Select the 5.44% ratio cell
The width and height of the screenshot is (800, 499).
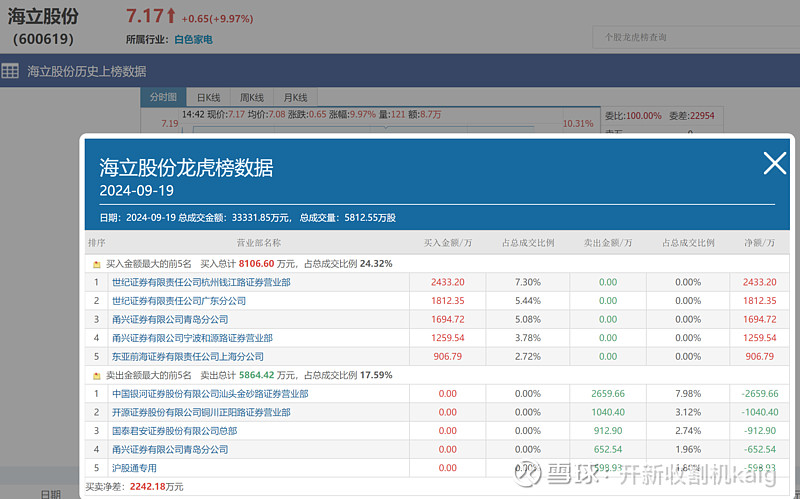point(528,301)
